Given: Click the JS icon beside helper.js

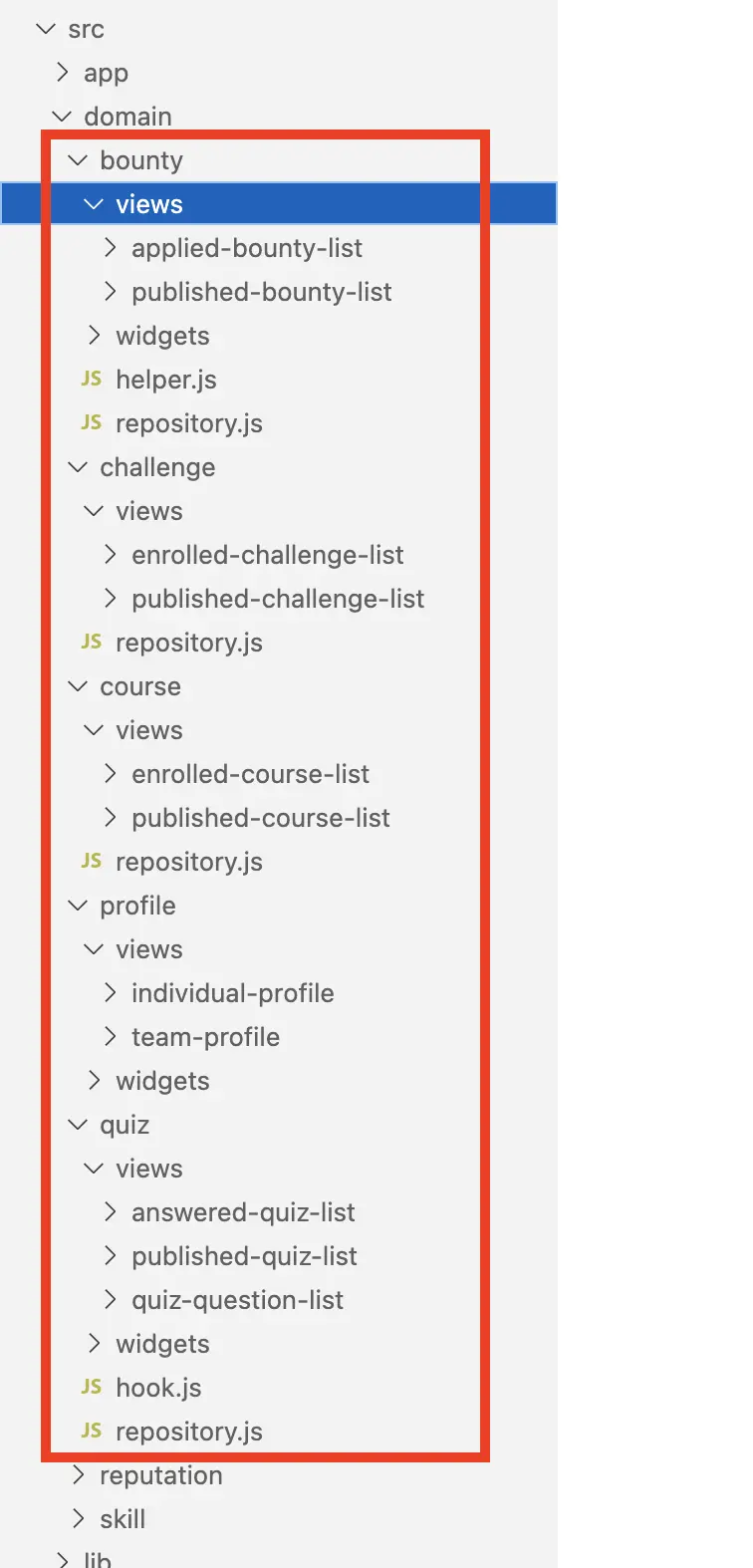Looking at the screenshot, I should tap(91, 379).
